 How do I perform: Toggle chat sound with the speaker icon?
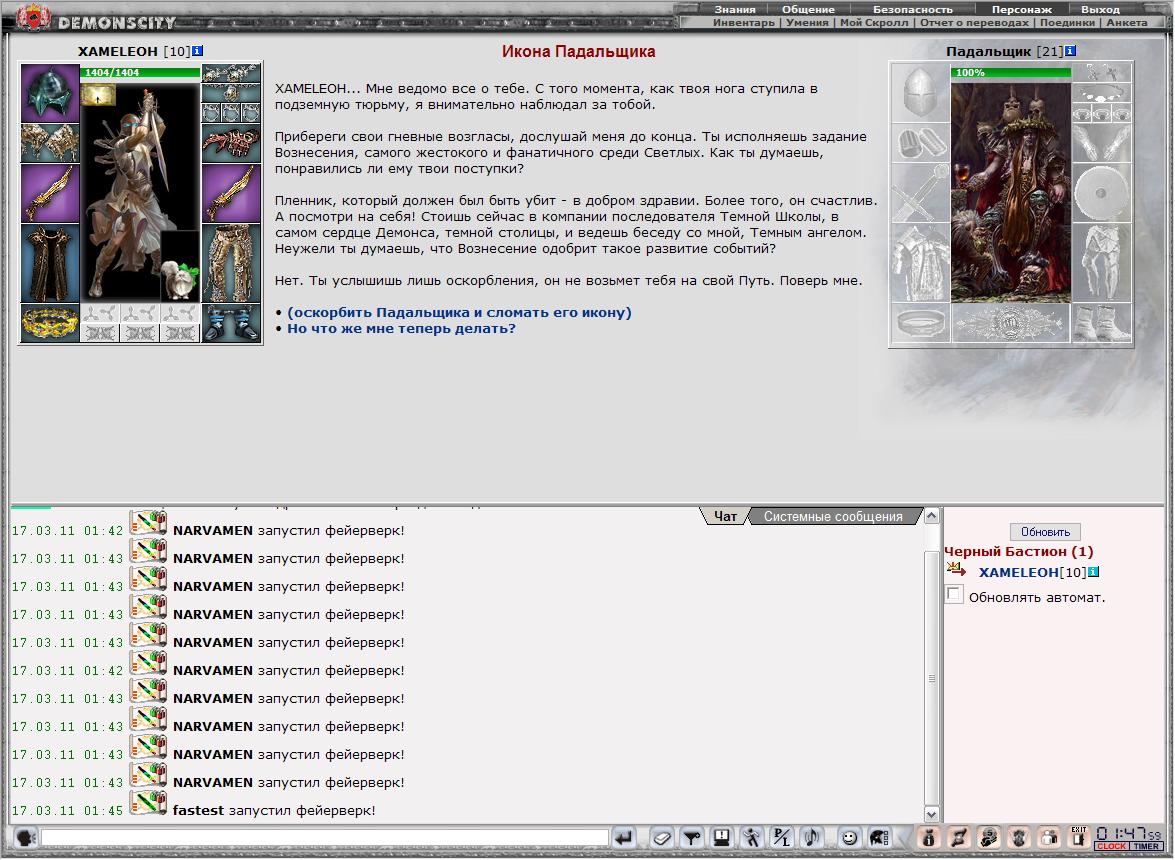tap(812, 838)
